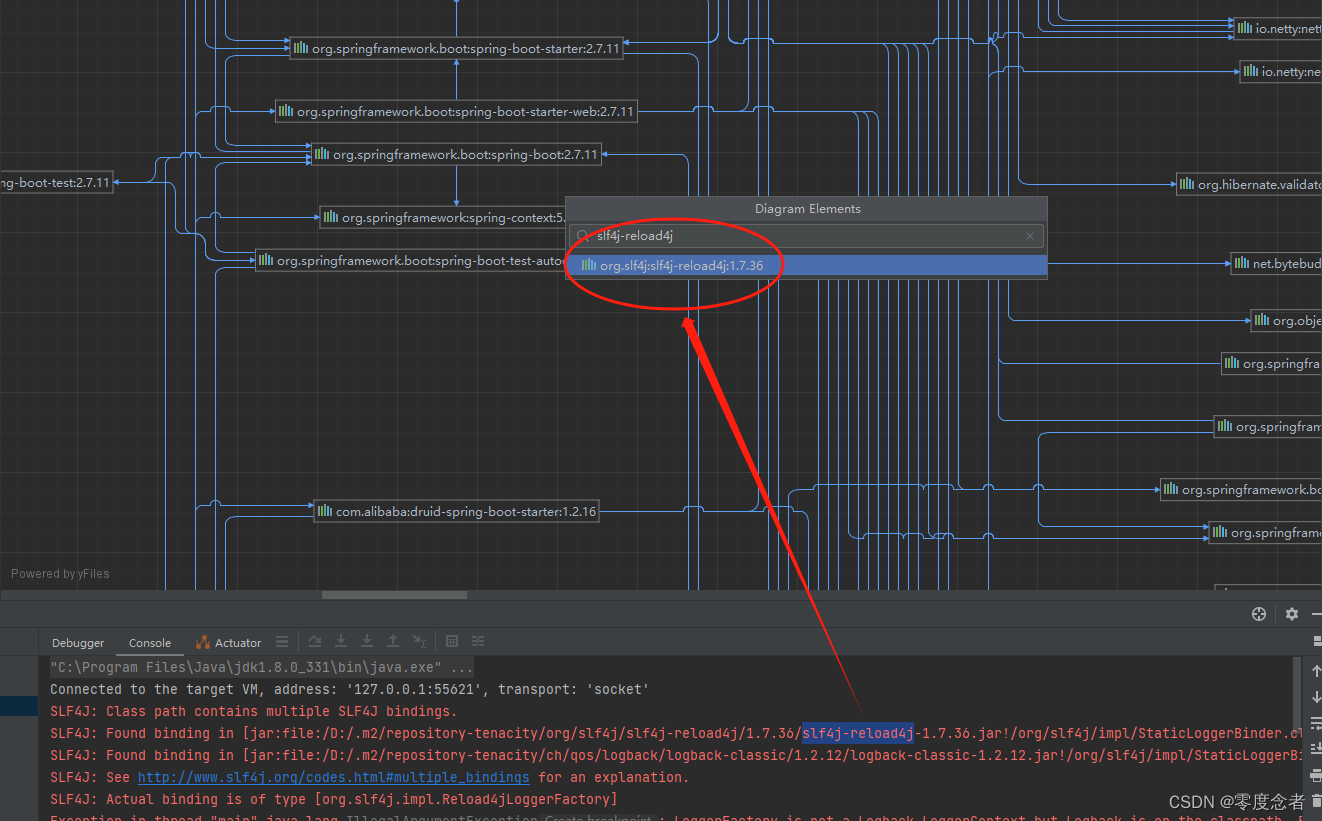Image resolution: width=1322 pixels, height=821 pixels.
Task: Click the Force Step Into icon
Action: pos(367,642)
